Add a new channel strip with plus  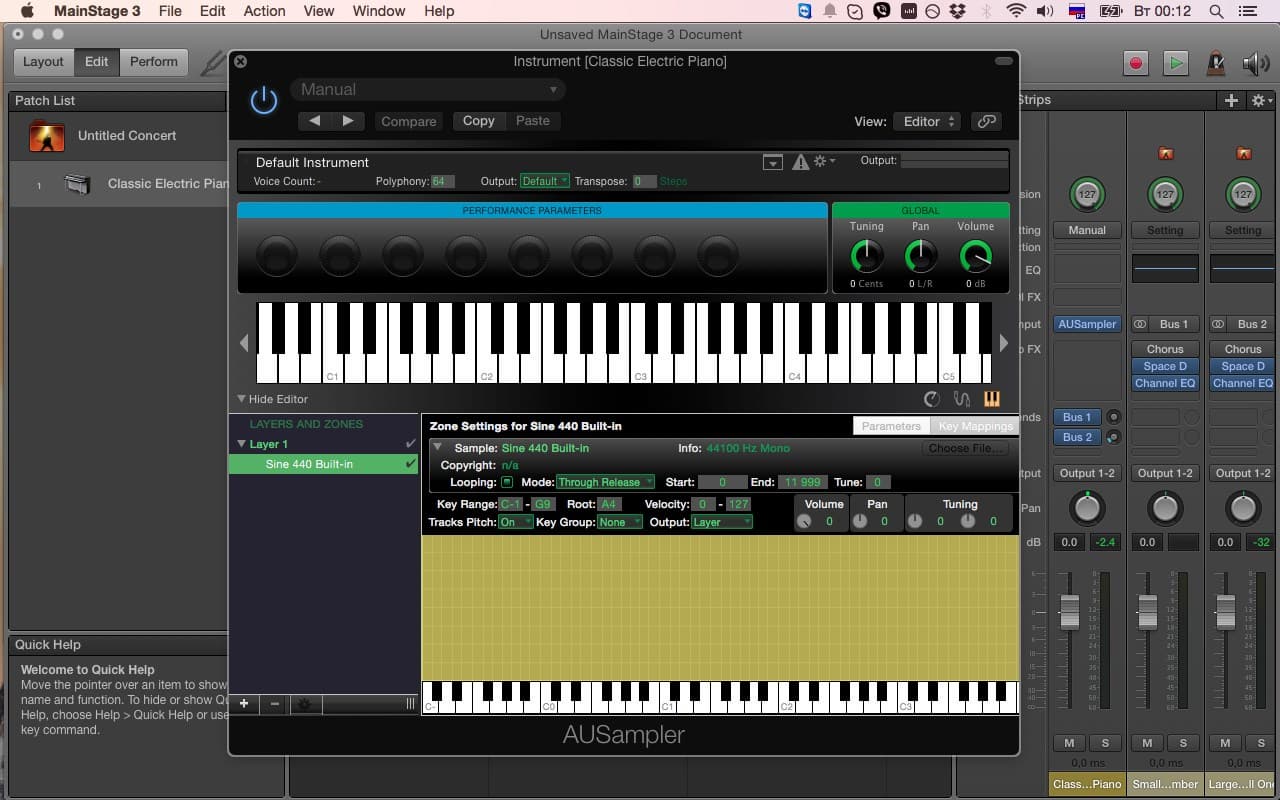tap(1231, 100)
